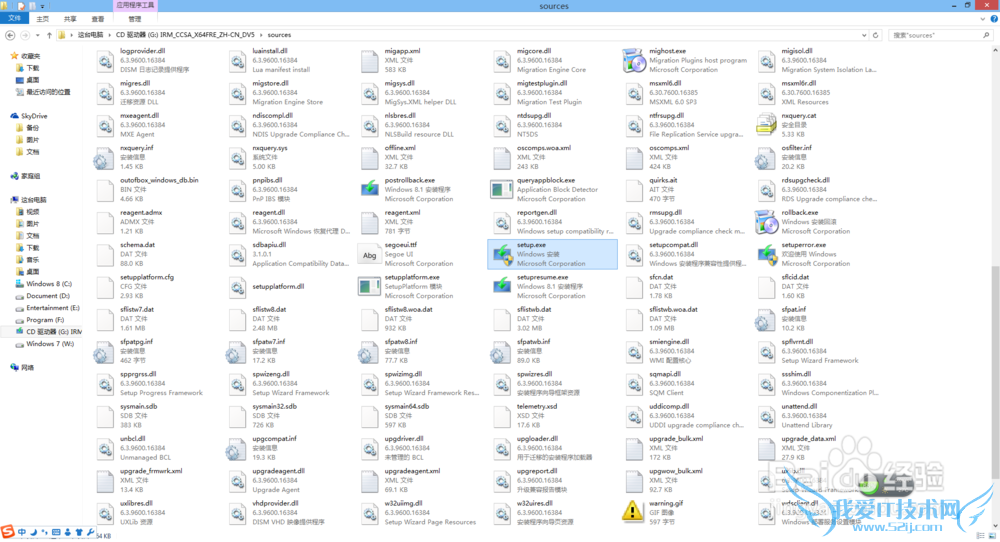1000x542 pixels.
Task: Select the reagent.admx file name
Action: (141, 213)
